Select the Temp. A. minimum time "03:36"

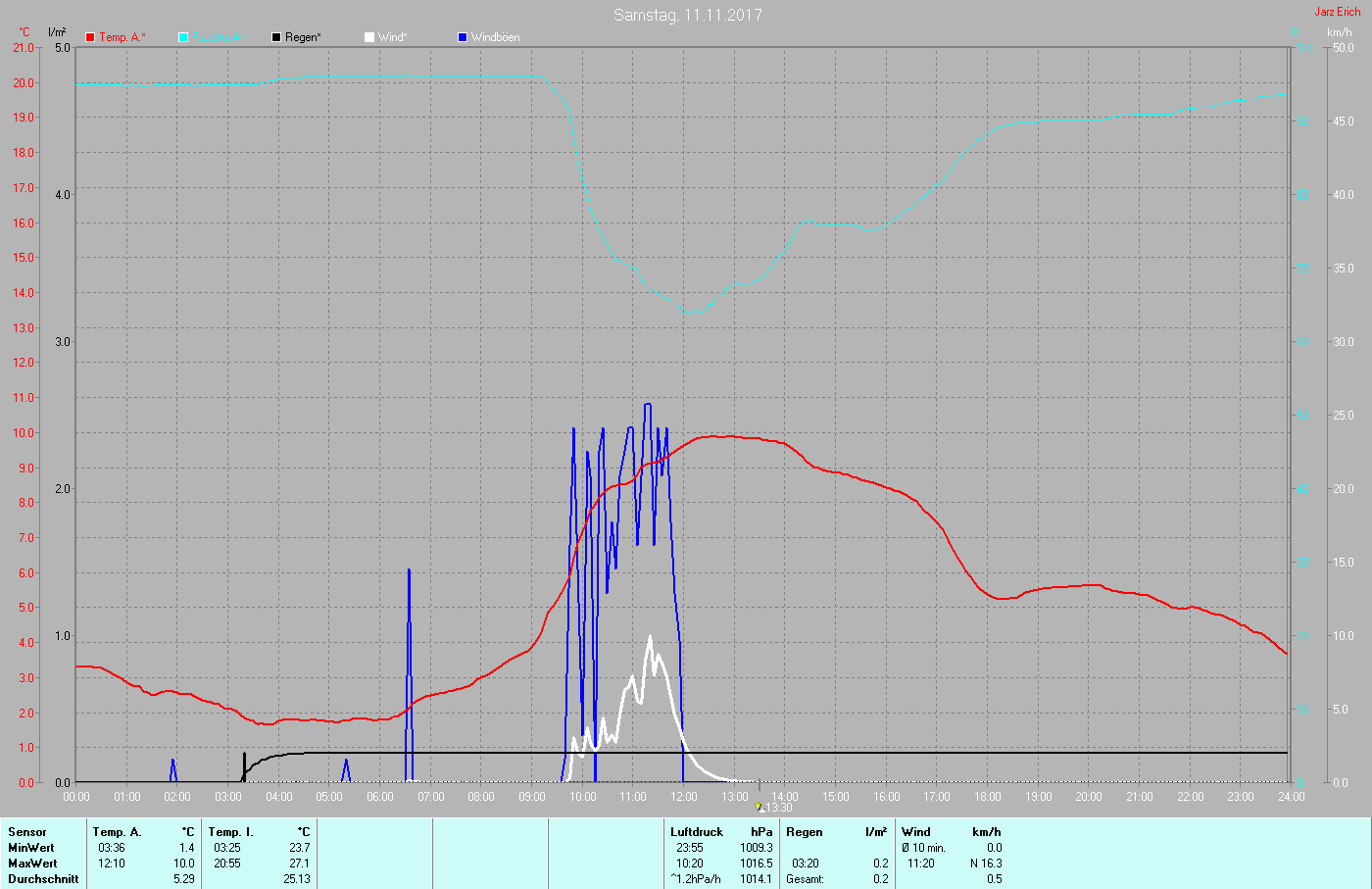tap(112, 848)
